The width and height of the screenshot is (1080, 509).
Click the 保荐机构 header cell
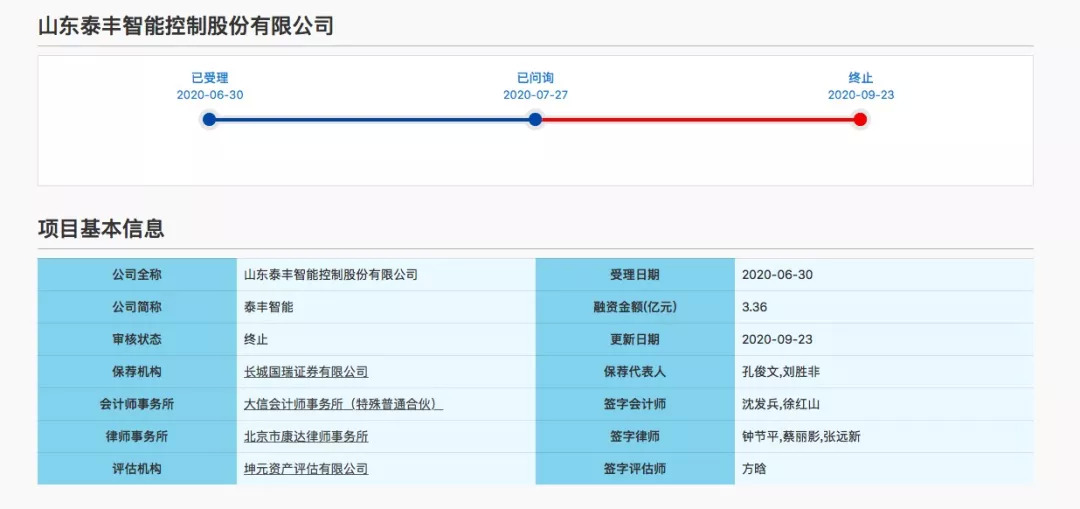point(137,372)
